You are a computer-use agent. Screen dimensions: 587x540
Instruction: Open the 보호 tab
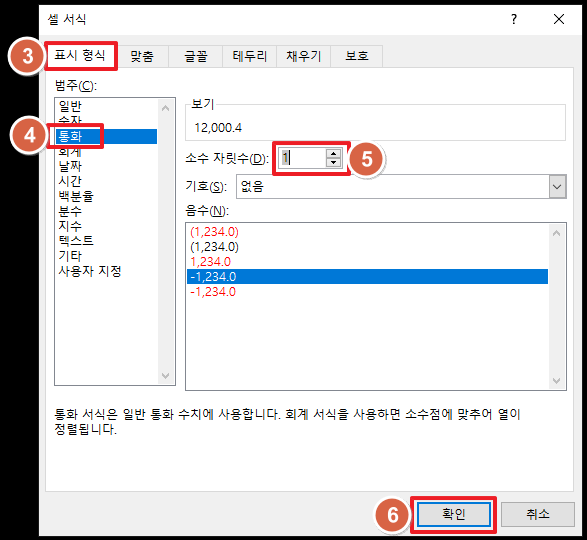(x=357, y=57)
